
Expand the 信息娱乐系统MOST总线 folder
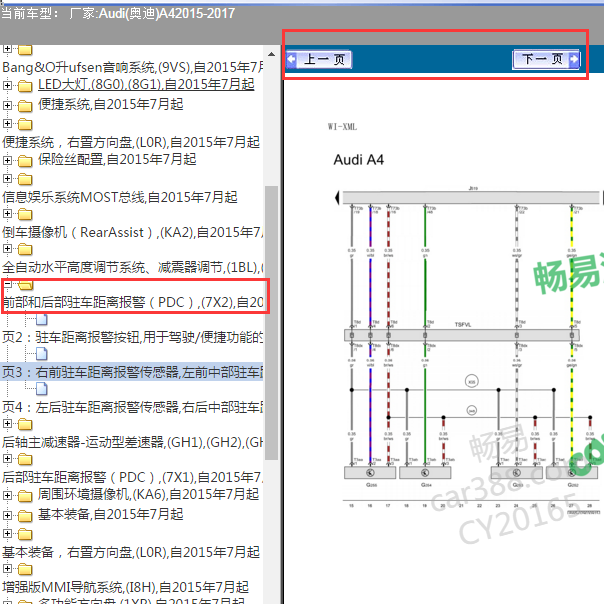7,178
